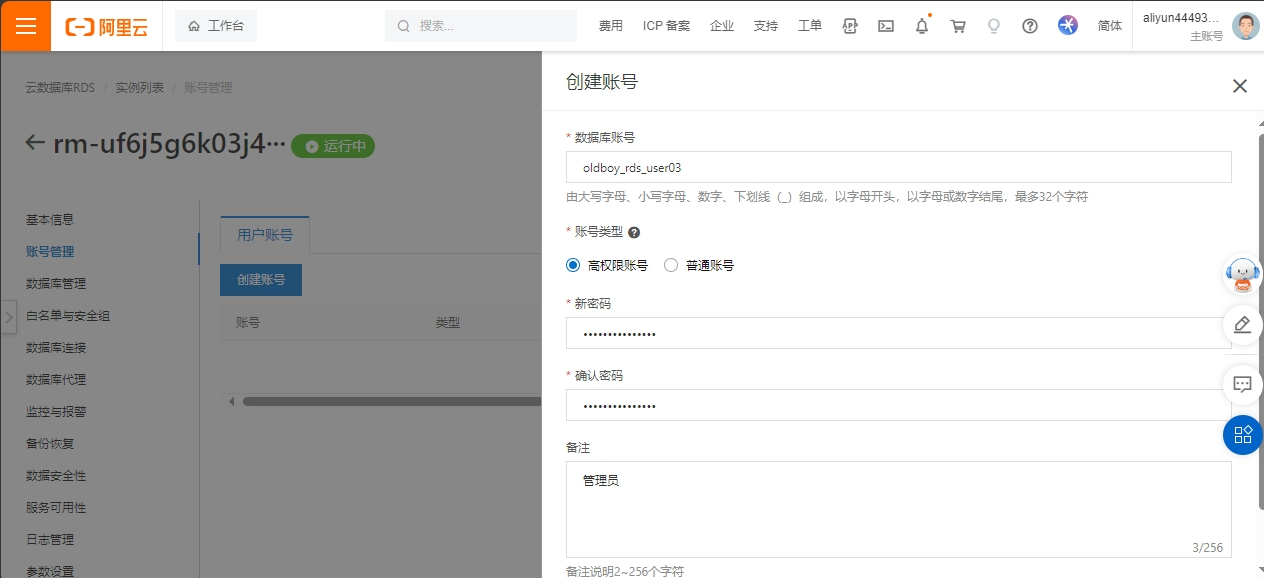The image size is (1264, 578).
Task: Open the orange hamburger navigation menu
Action: click(25, 26)
